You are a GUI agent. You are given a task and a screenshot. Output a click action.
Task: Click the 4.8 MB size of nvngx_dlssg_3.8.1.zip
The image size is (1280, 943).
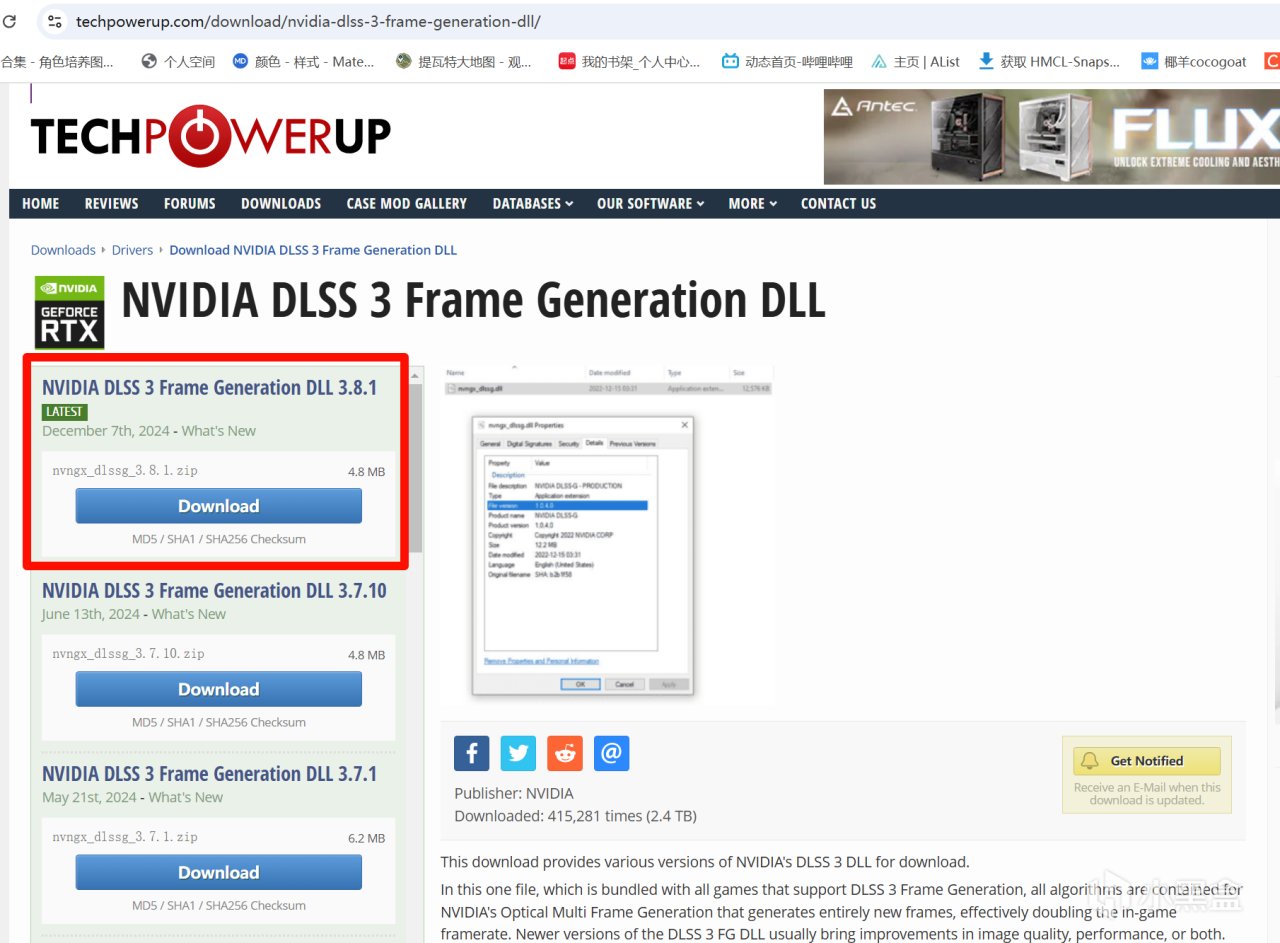tap(366, 471)
